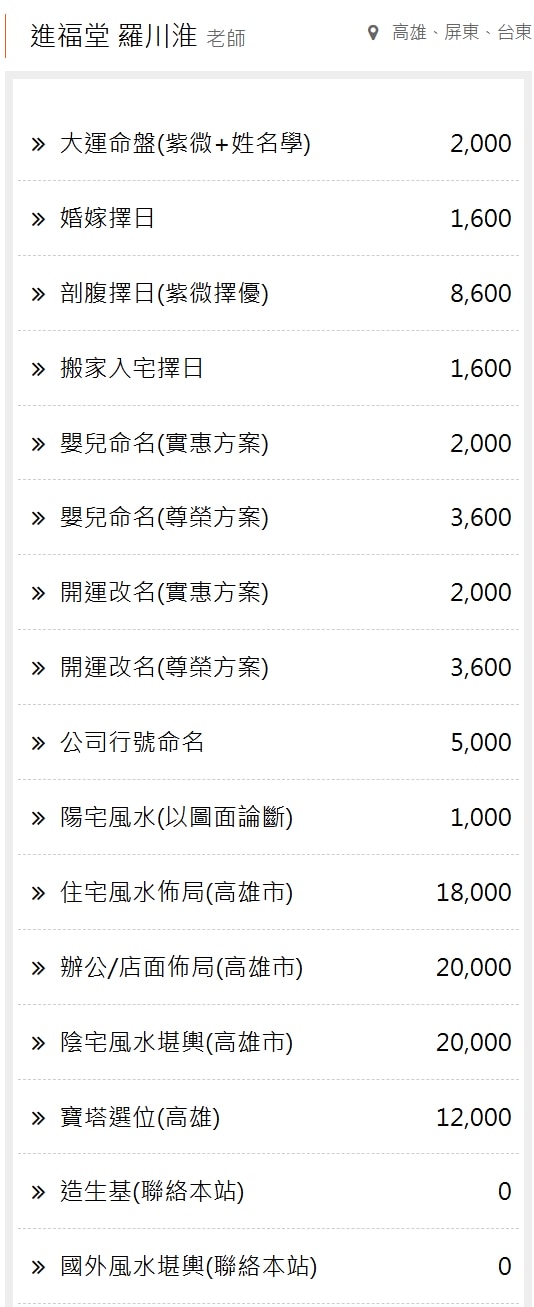
Task: Open 國外風水堪輿(聯絡本站) listing
Action: 268,1267
